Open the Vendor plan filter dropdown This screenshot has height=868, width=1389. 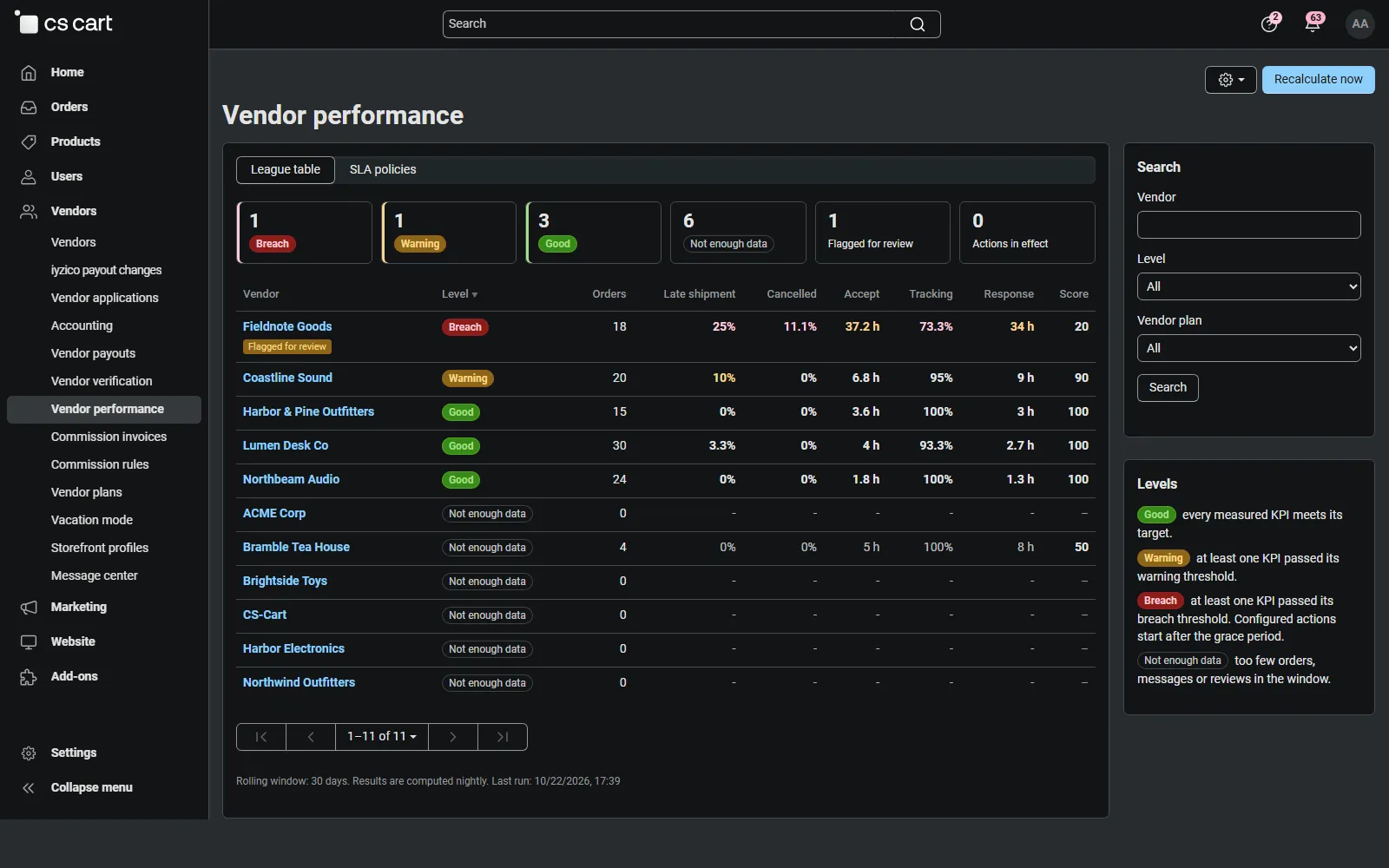[x=1248, y=348]
